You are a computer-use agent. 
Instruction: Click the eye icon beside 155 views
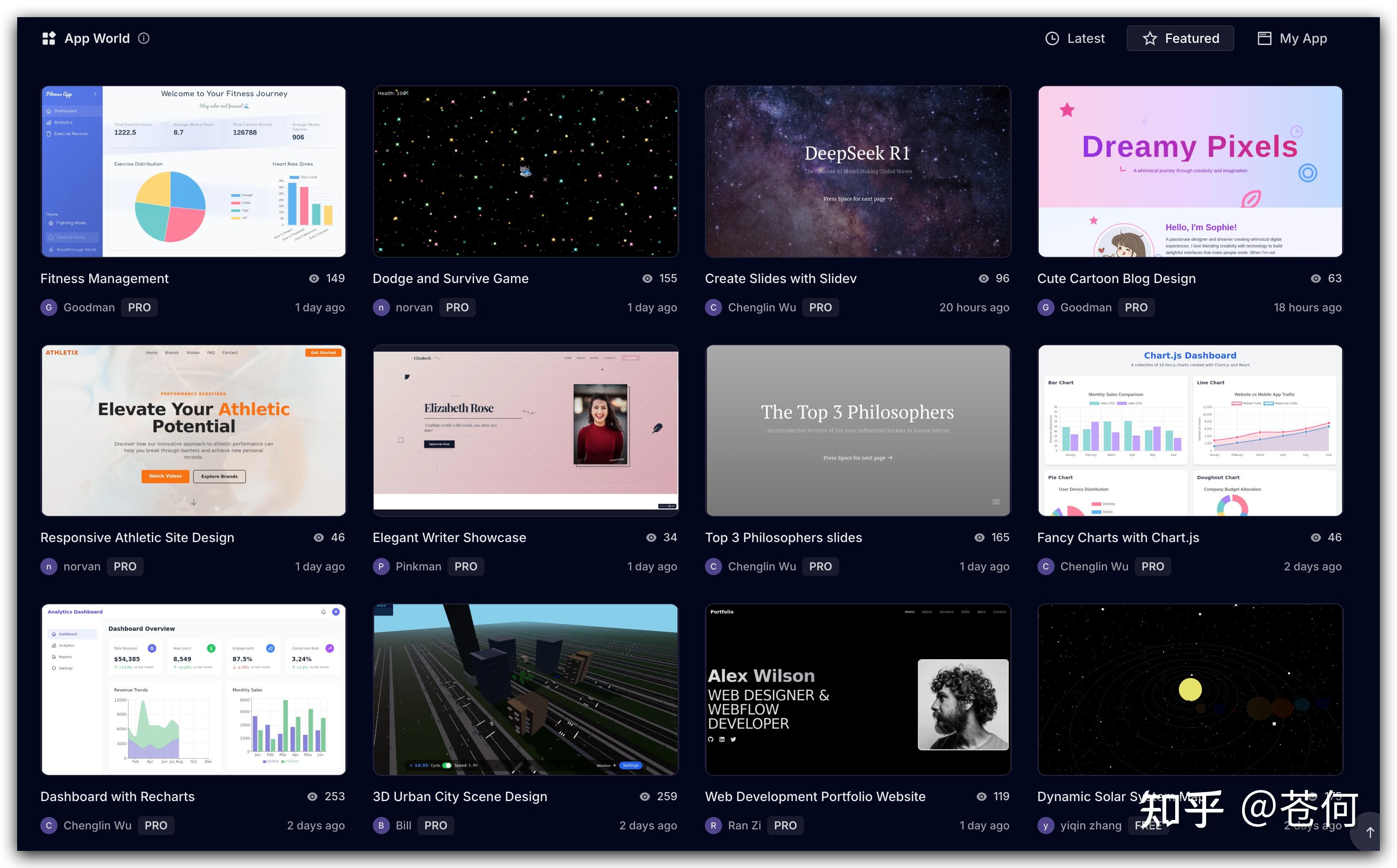[647, 278]
